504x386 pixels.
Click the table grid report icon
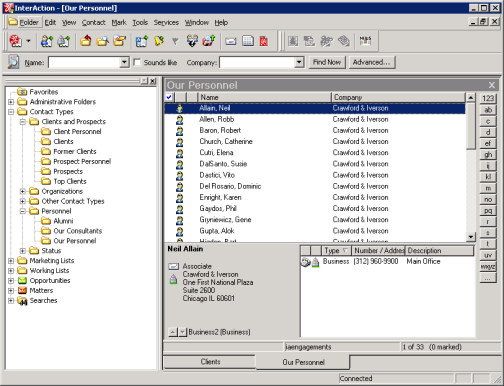click(x=248, y=41)
